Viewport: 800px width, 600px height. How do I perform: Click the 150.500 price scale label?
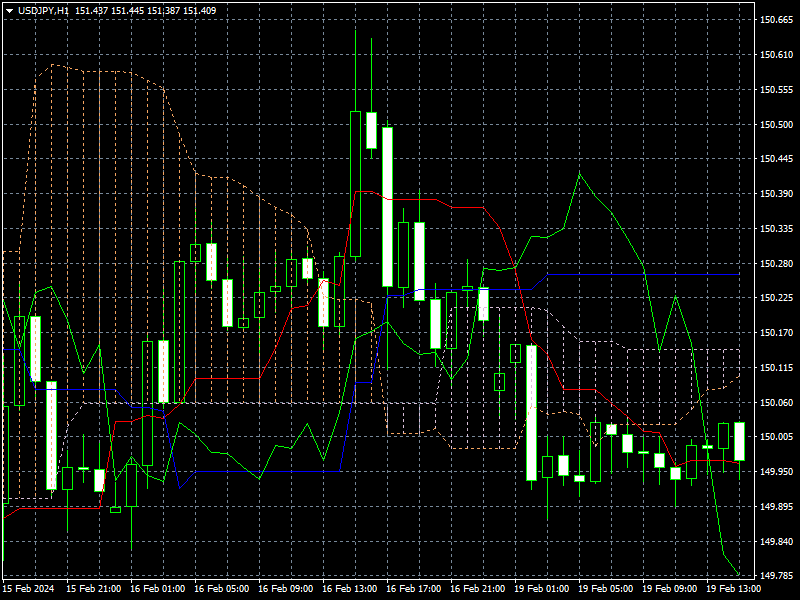point(775,124)
